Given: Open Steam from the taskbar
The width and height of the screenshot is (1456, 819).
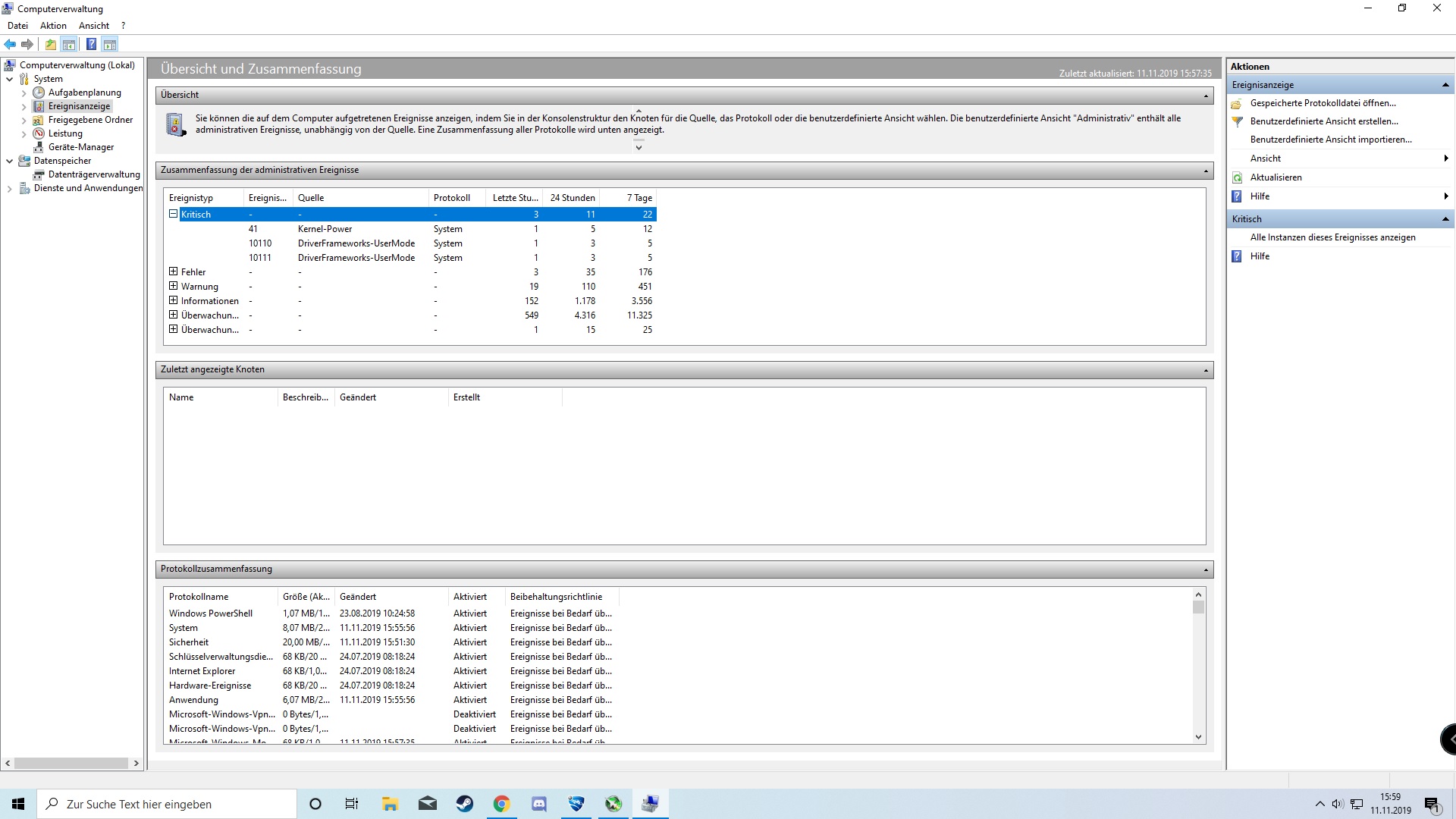Looking at the screenshot, I should pos(464,804).
